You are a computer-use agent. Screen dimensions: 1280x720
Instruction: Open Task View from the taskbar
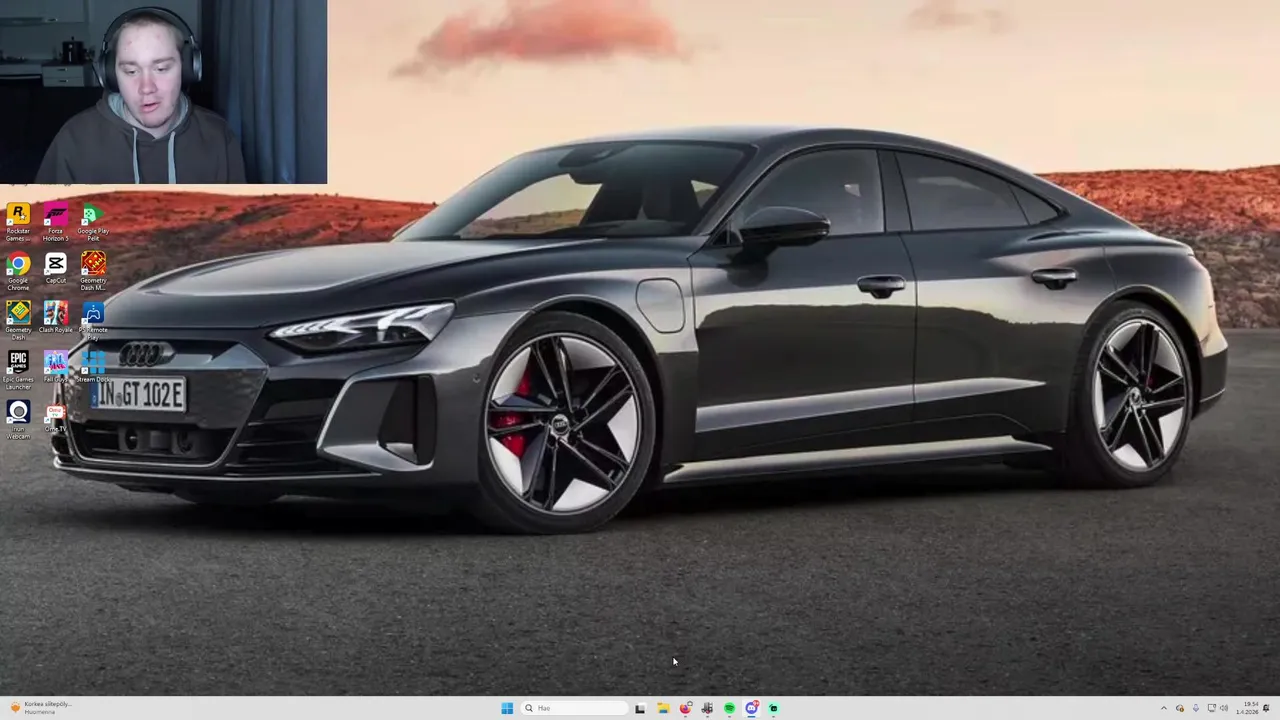pos(640,708)
